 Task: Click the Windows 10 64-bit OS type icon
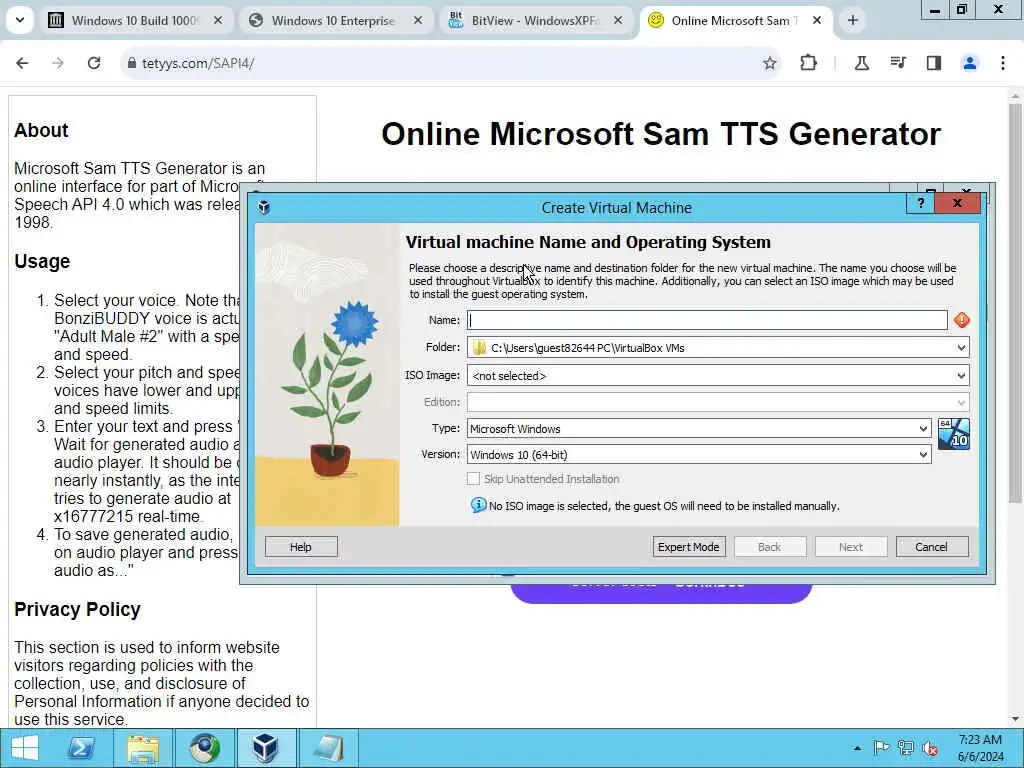(x=953, y=434)
